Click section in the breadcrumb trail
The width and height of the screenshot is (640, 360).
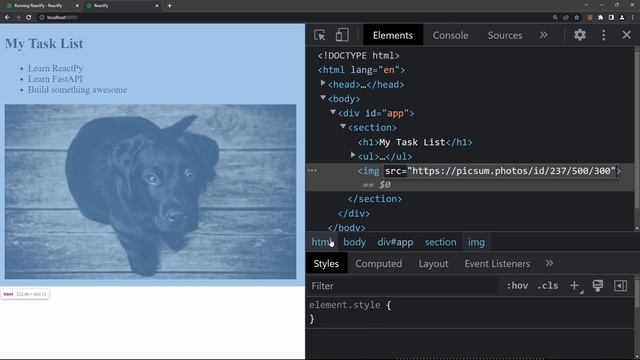(440, 242)
